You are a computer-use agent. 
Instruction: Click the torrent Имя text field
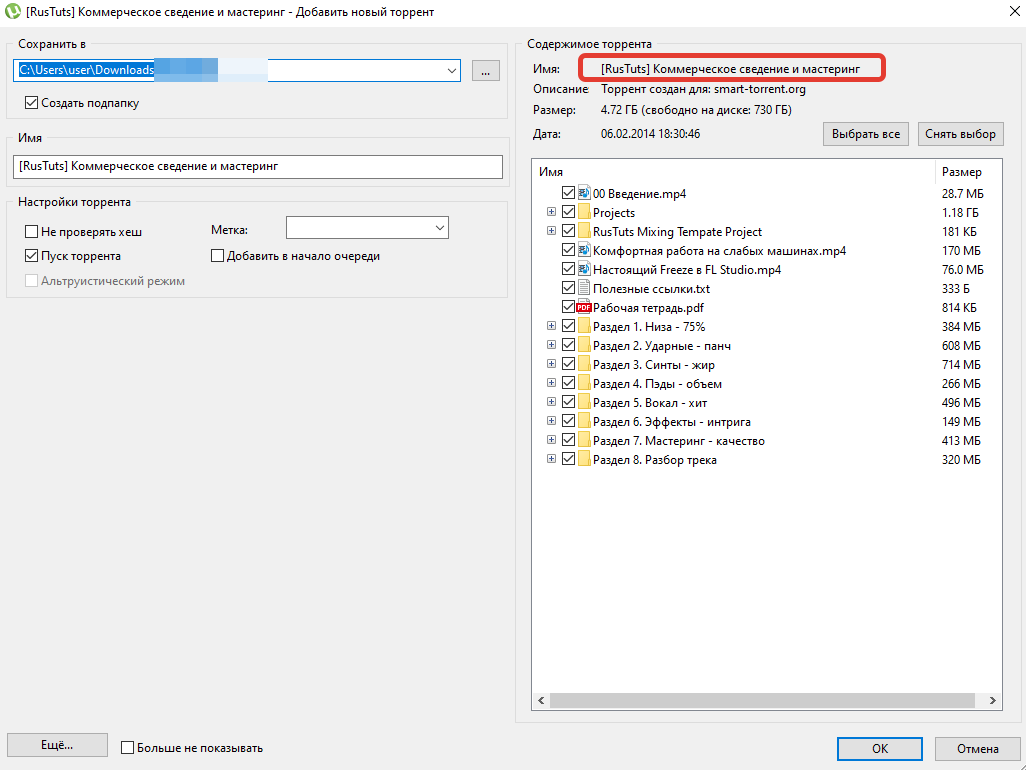point(258,166)
